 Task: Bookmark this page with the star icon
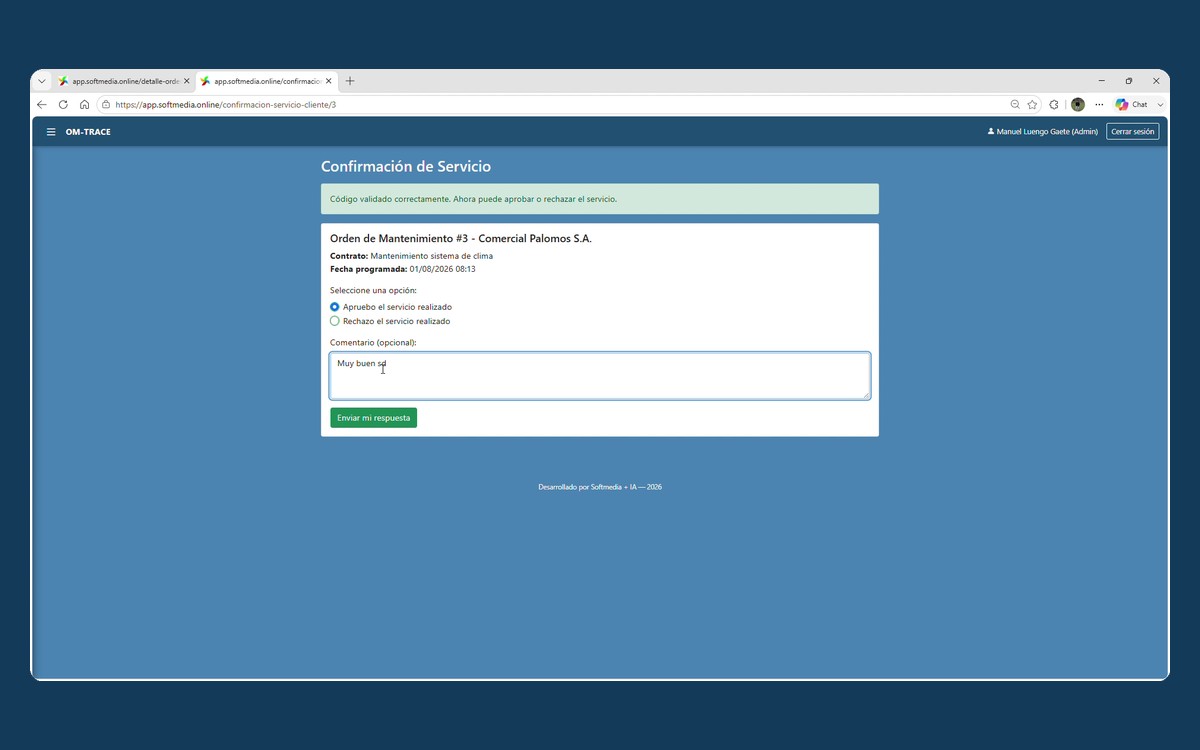point(1032,104)
